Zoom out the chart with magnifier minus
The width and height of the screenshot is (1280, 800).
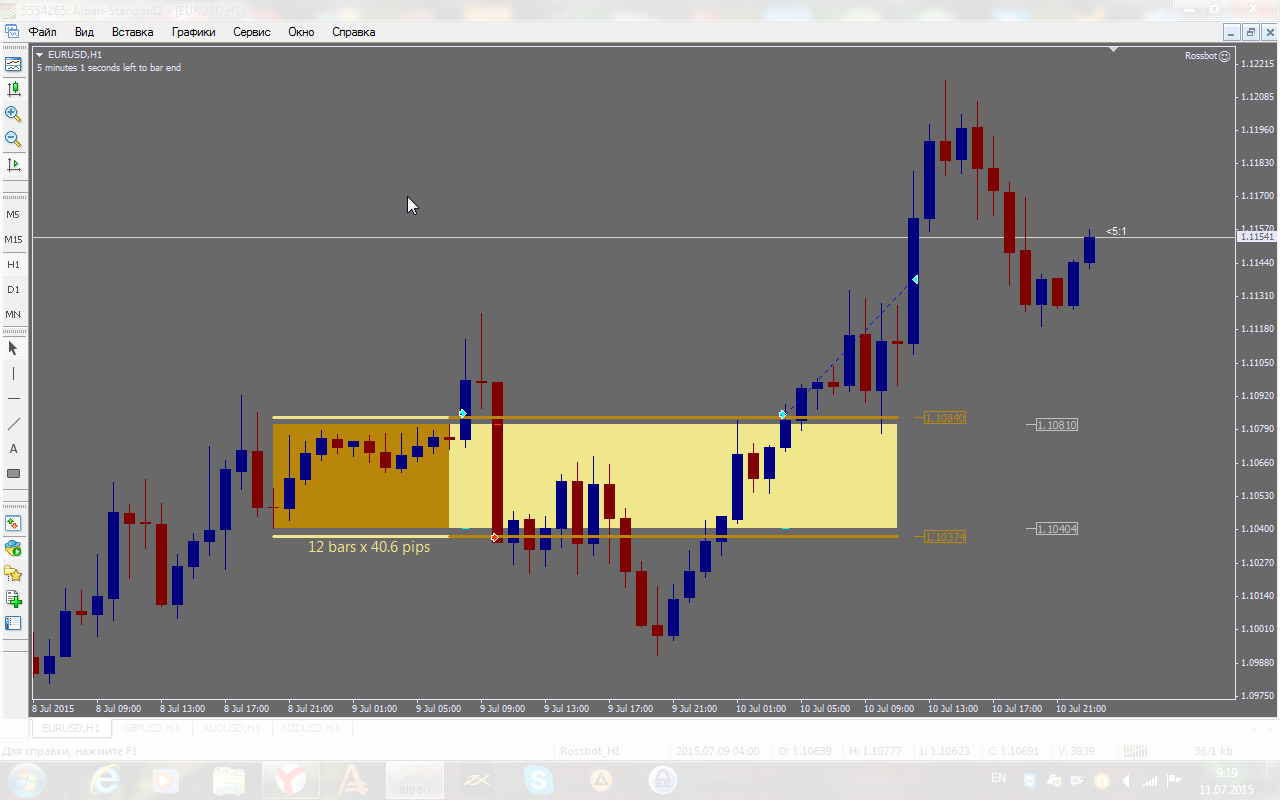13,139
